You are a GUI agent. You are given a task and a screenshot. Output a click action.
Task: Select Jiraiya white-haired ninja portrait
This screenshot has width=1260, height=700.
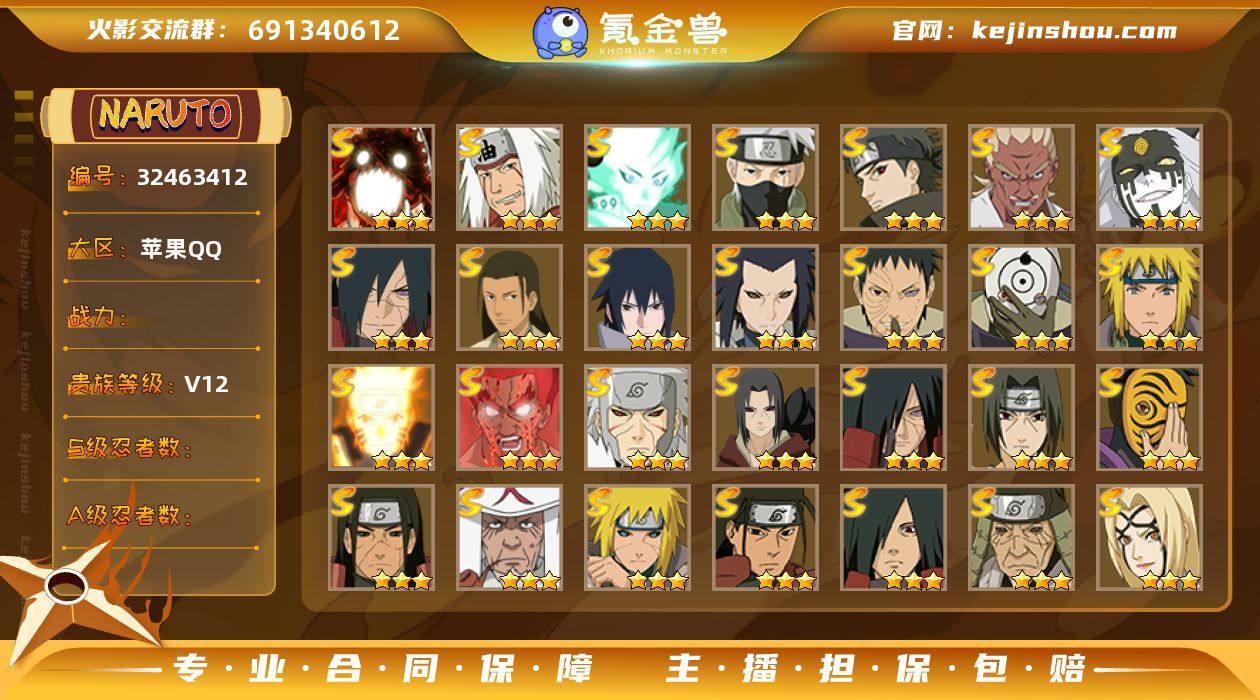[x=510, y=178]
